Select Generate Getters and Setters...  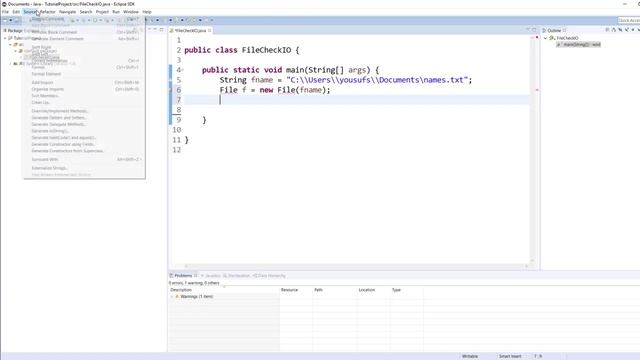pyautogui.click(x=84, y=118)
